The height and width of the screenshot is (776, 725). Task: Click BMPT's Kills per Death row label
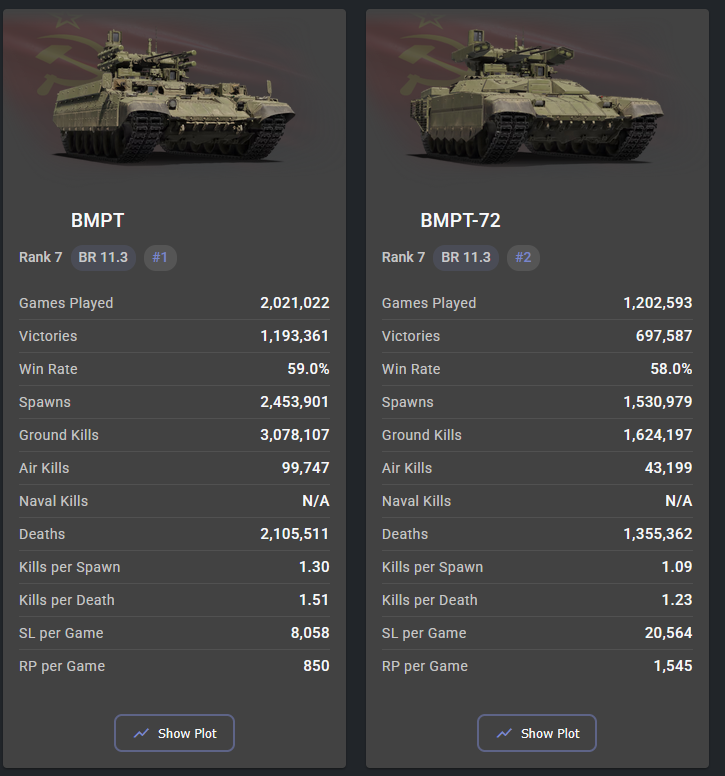67,600
